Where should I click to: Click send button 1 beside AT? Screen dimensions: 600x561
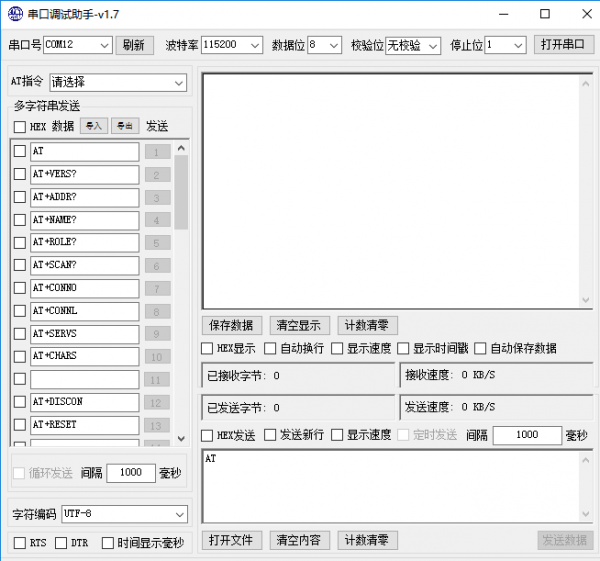pos(157,152)
